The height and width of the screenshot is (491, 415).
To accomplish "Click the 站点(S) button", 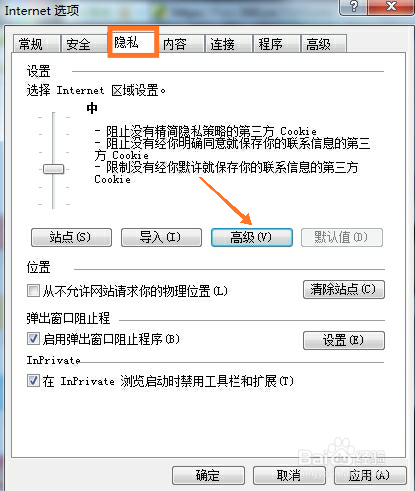I will pyautogui.click(x=71, y=237).
